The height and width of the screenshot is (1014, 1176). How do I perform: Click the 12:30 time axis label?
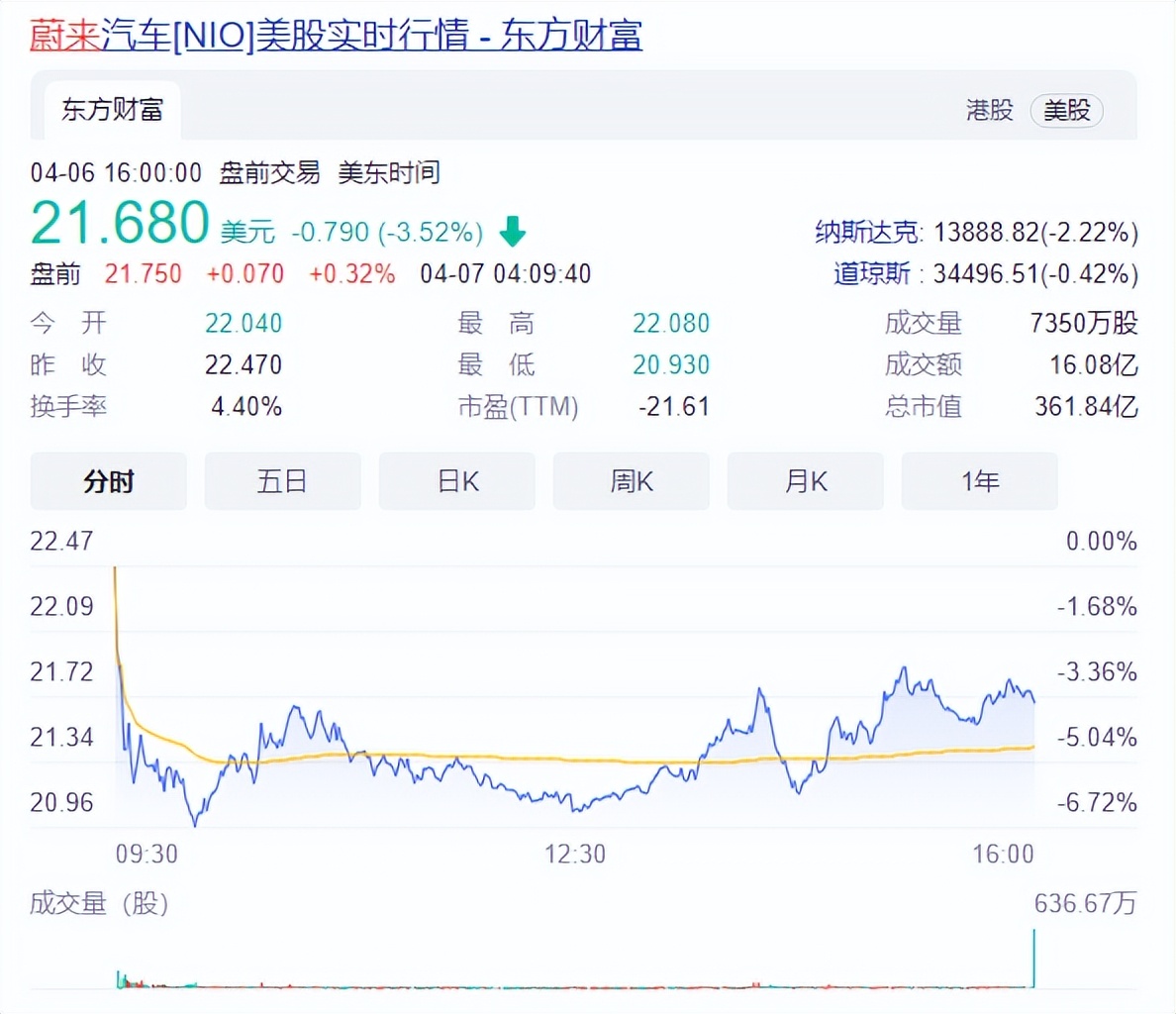click(x=575, y=854)
